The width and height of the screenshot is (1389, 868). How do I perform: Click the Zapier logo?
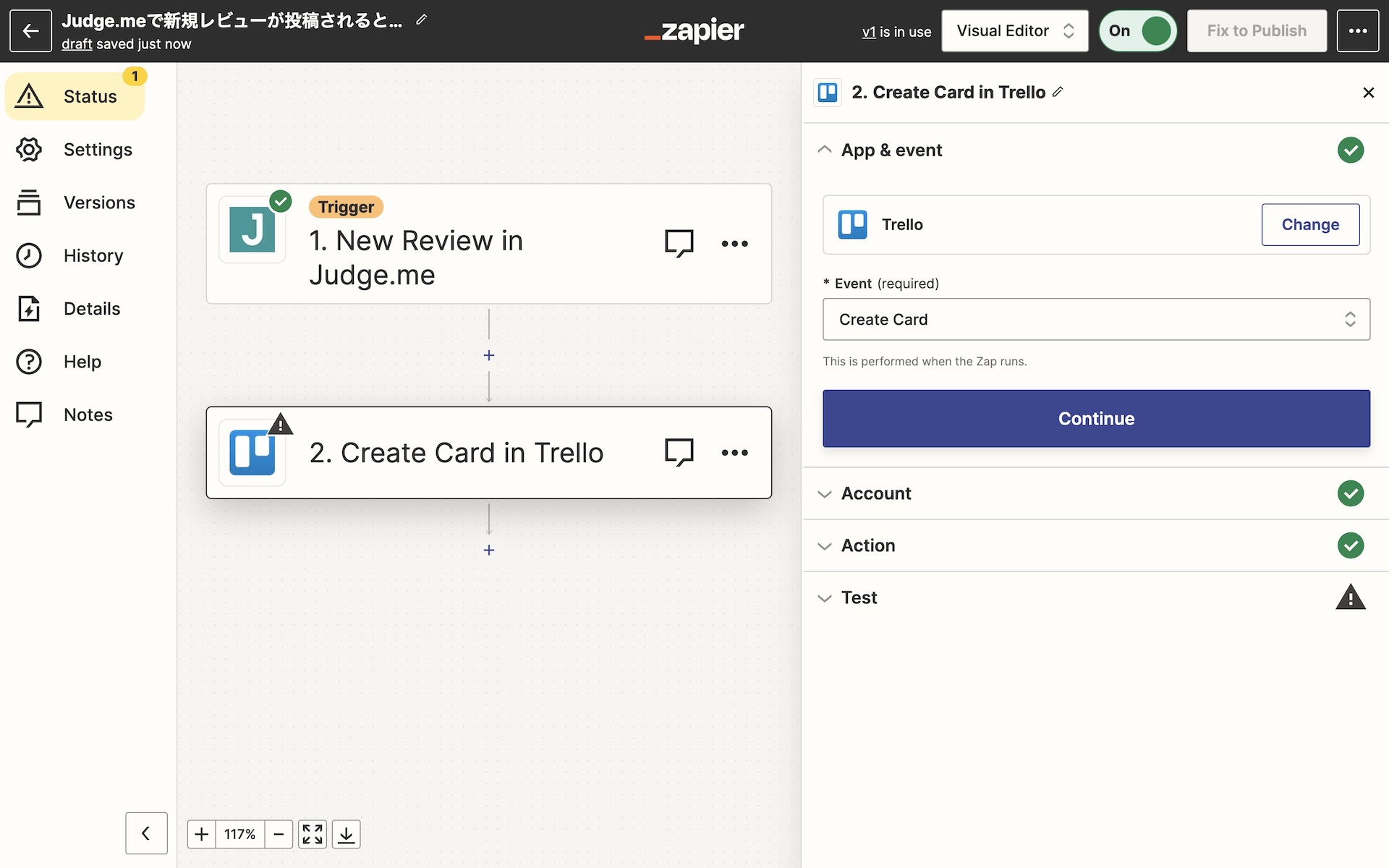pyautogui.click(x=694, y=31)
